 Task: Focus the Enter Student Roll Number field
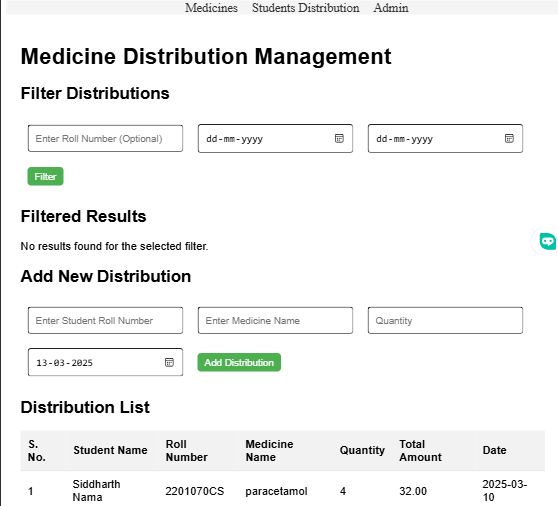point(105,320)
